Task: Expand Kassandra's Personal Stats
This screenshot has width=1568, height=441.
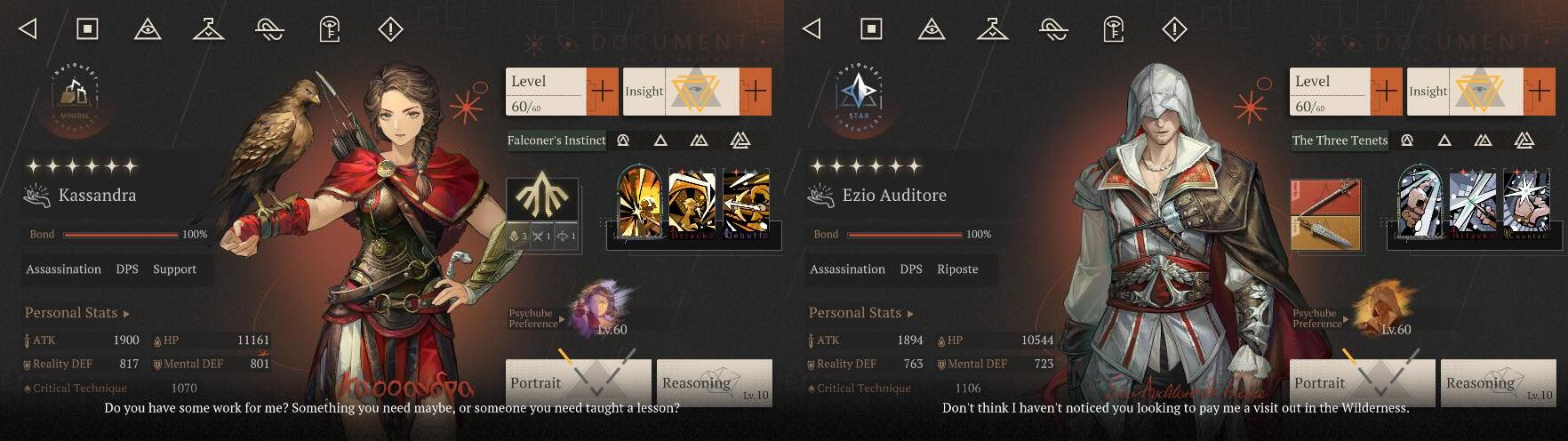Action: [76, 313]
